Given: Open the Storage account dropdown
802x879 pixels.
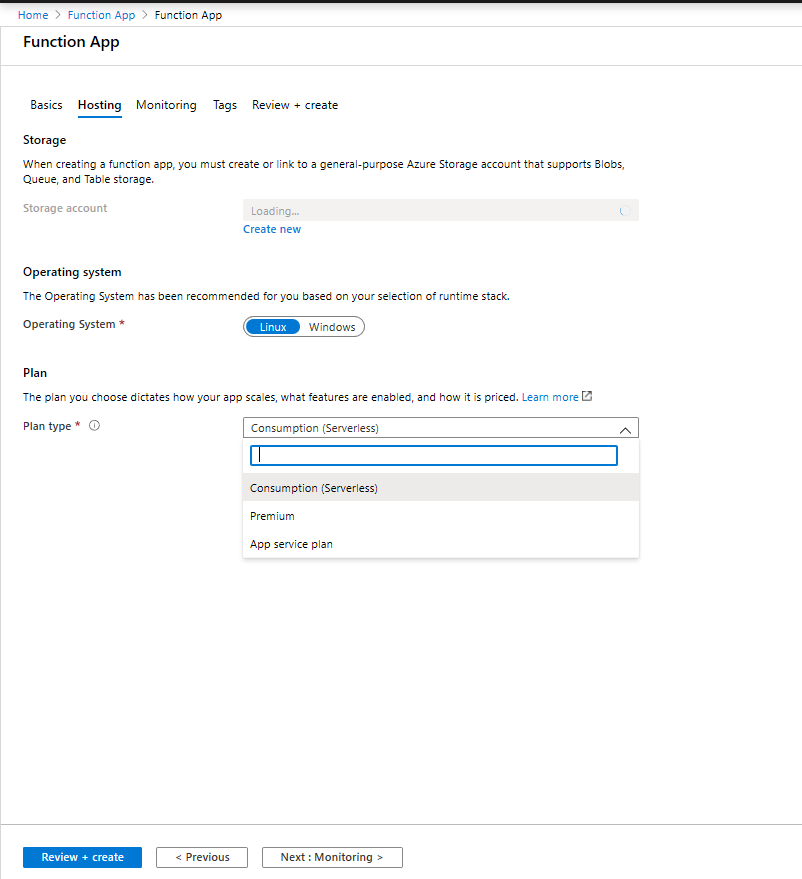Looking at the screenshot, I should [x=441, y=210].
